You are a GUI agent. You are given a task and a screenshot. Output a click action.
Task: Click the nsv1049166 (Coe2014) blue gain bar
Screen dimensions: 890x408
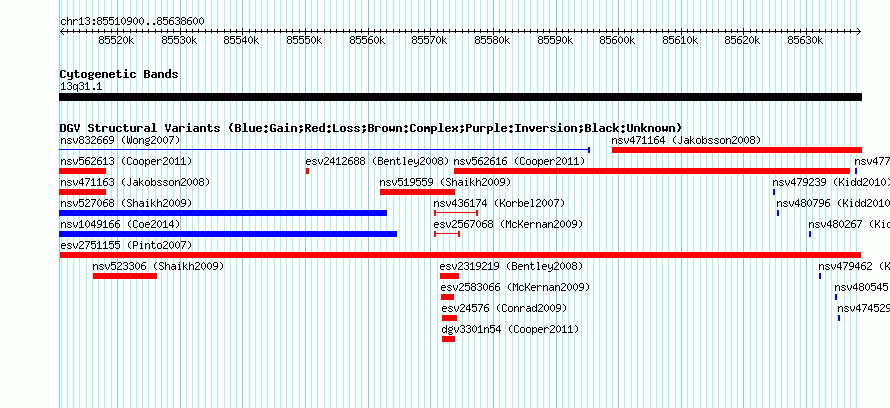[x=228, y=234]
